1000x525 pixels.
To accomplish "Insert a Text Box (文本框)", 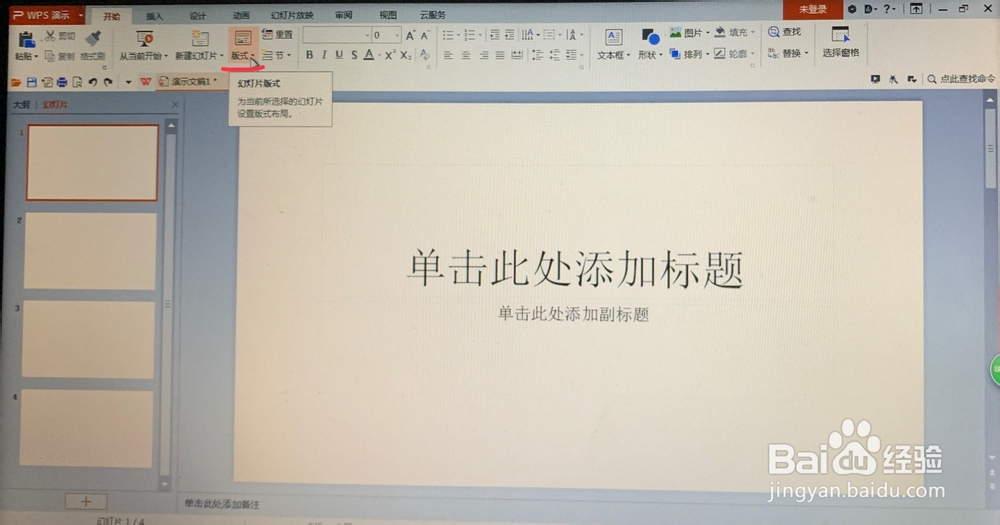I will [x=614, y=45].
